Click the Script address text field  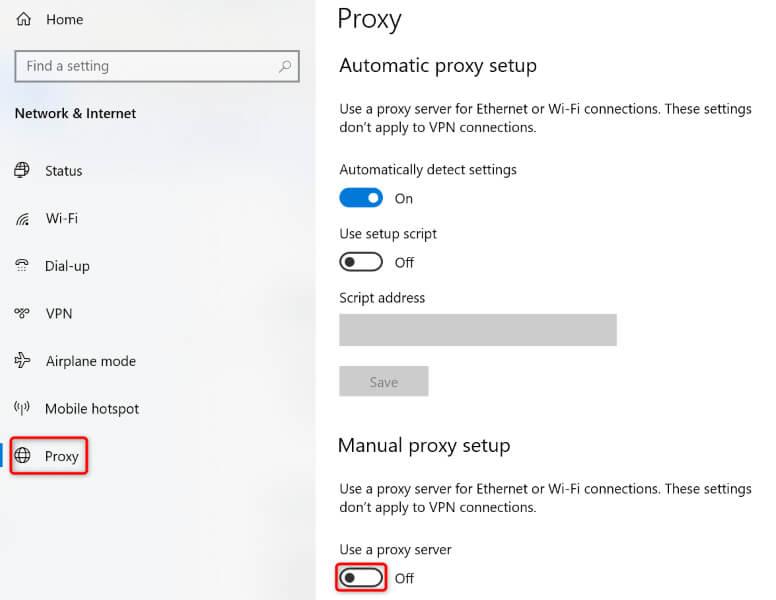pyautogui.click(x=477, y=330)
